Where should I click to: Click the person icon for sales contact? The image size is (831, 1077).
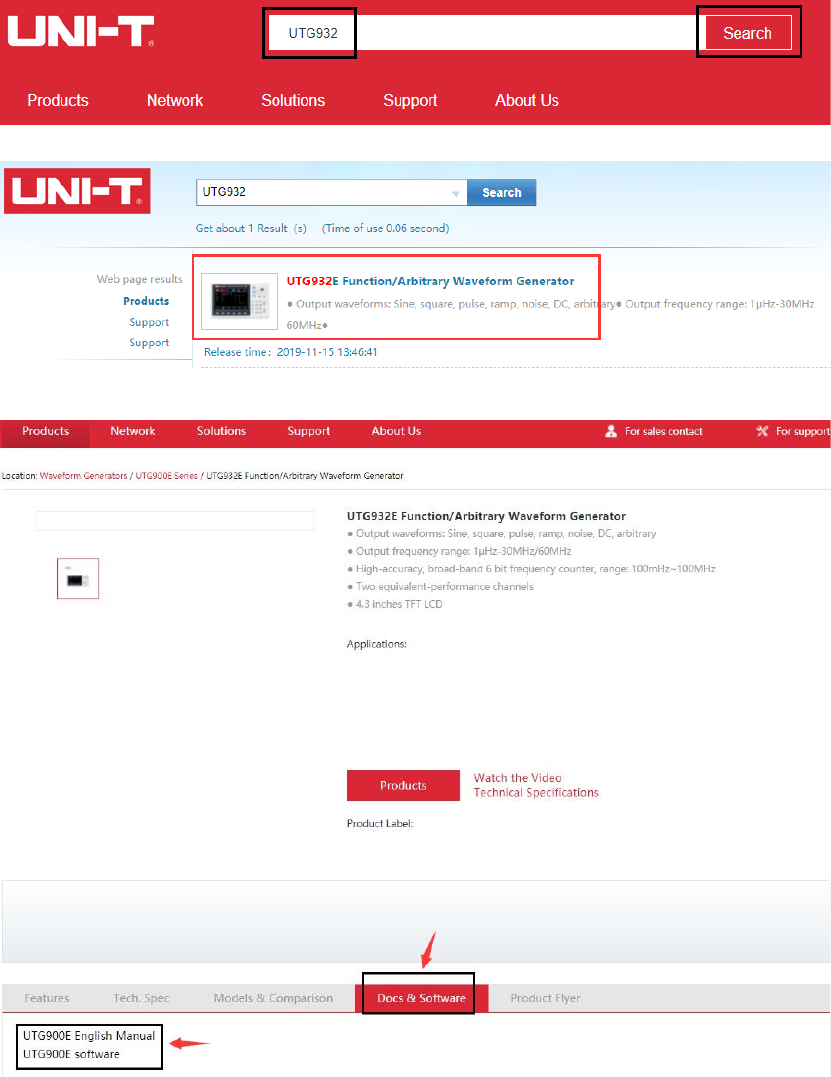click(x=611, y=431)
